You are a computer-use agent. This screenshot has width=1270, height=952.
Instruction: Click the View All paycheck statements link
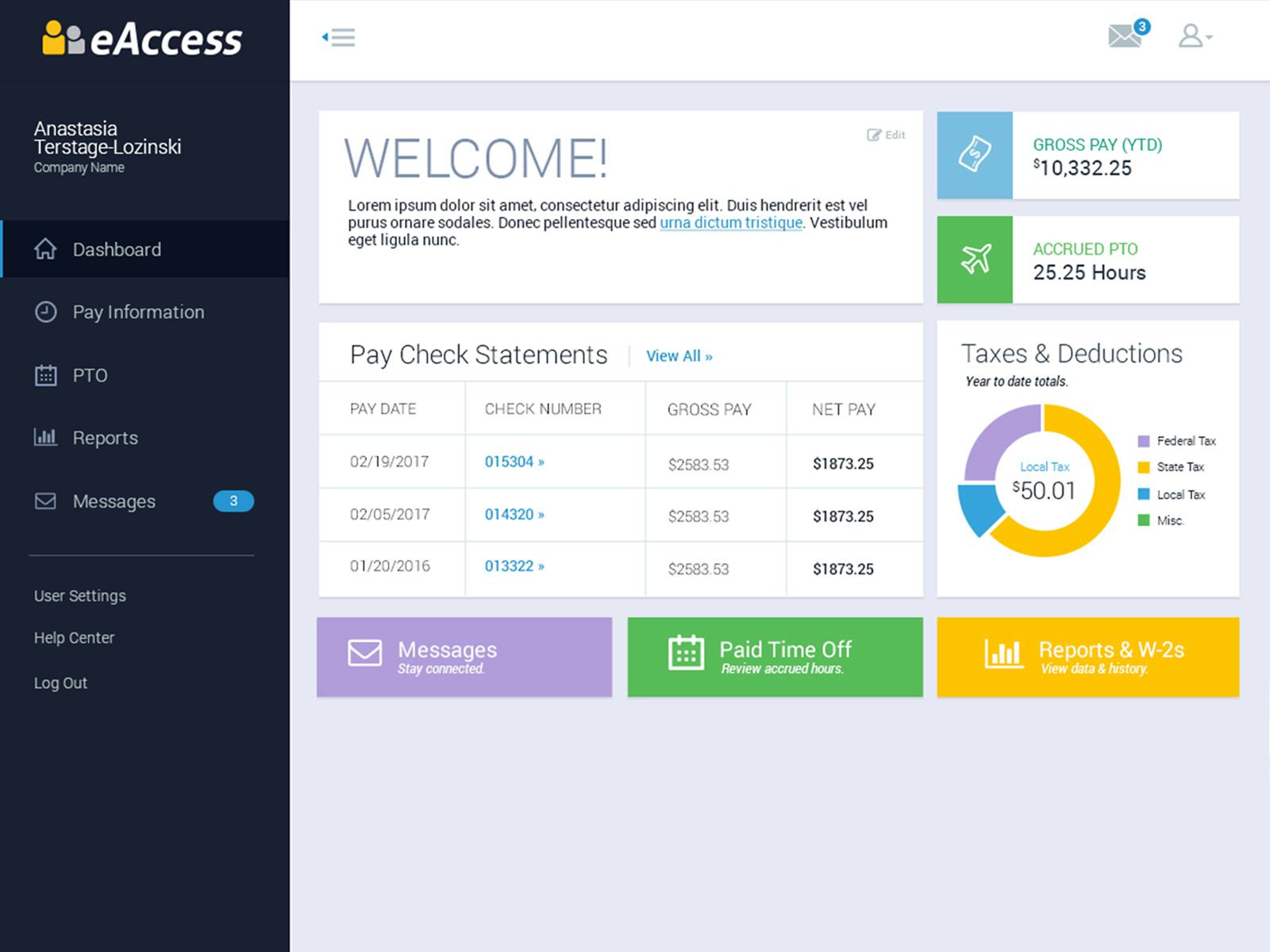coord(679,356)
